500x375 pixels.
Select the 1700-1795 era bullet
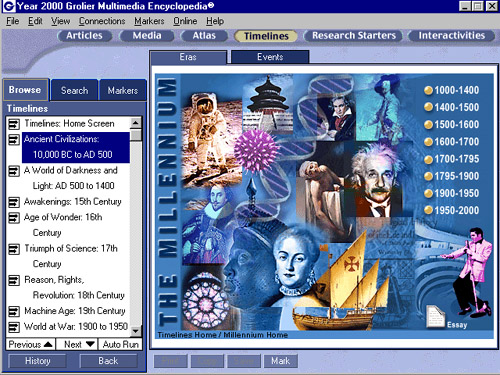(428, 159)
